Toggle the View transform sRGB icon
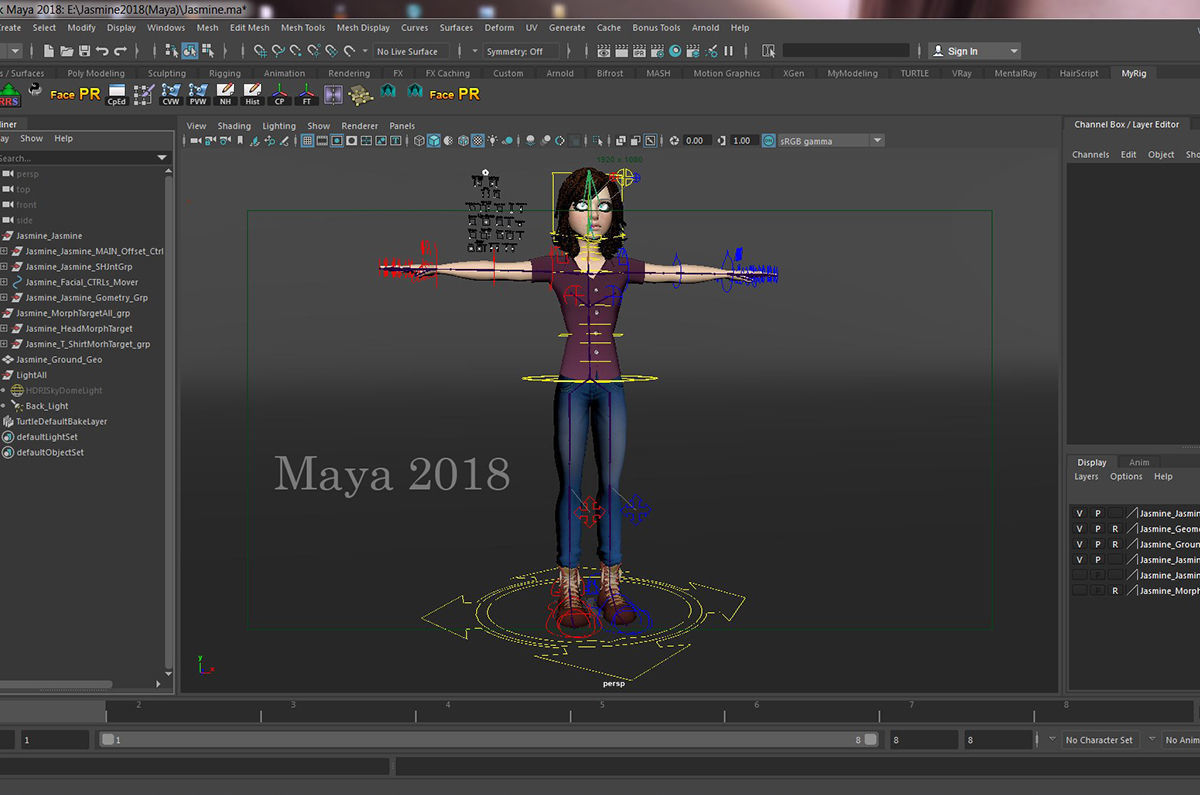1200x795 pixels. pyautogui.click(x=768, y=141)
